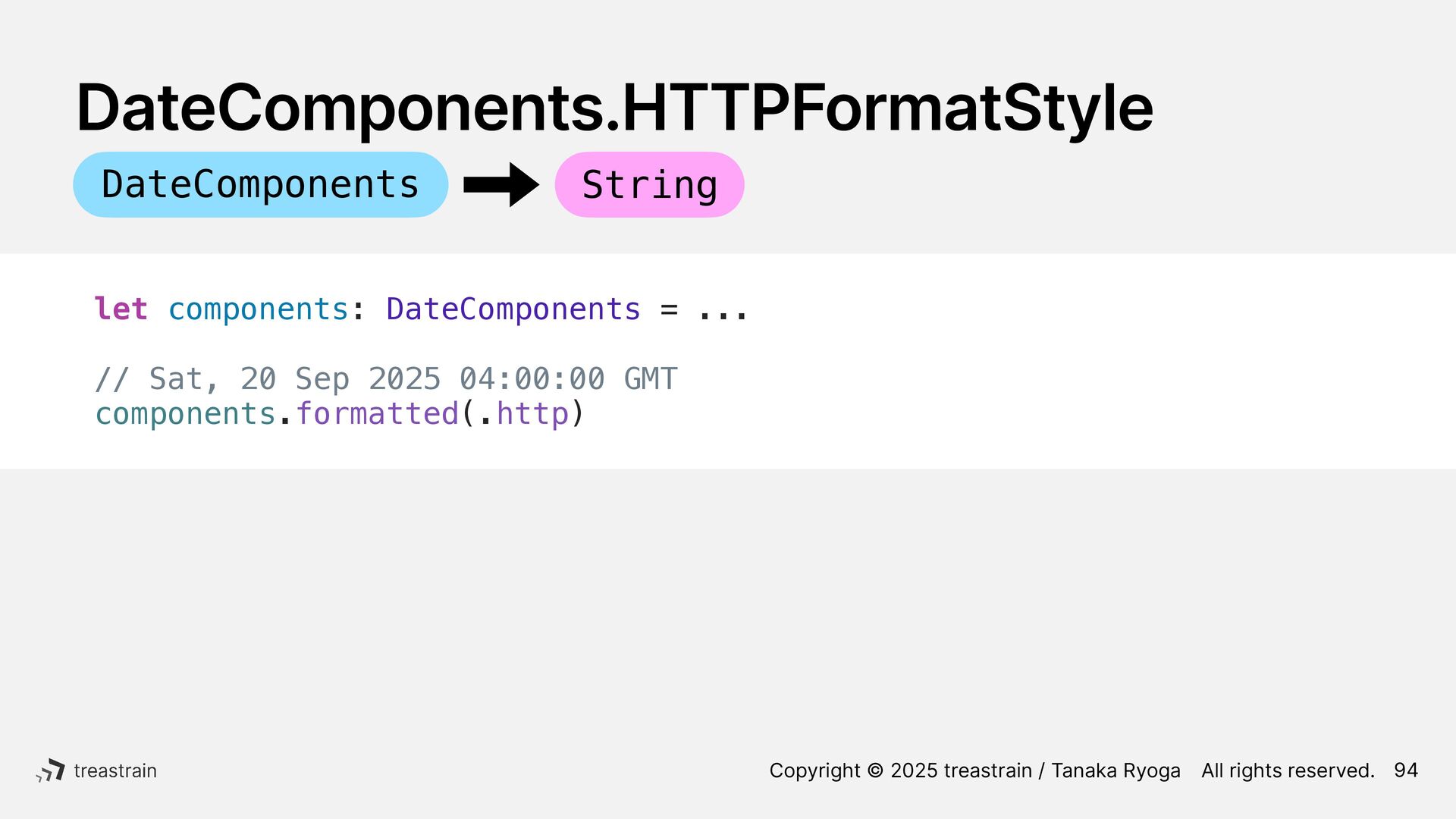The height and width of the screenshot is (819, 1456).
Task: Click the blue DateComponents pill
Action: 260,184
